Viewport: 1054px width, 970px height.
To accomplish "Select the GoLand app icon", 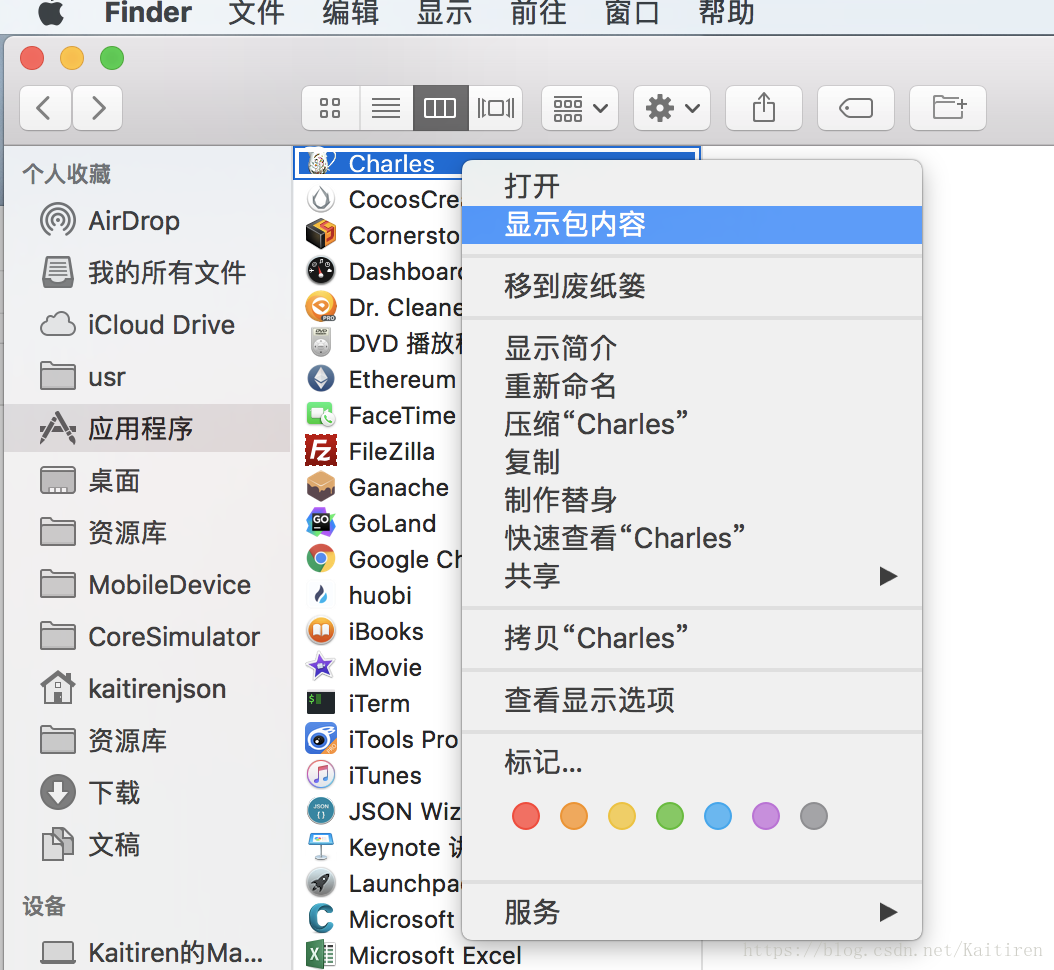I will coord(321,523).
